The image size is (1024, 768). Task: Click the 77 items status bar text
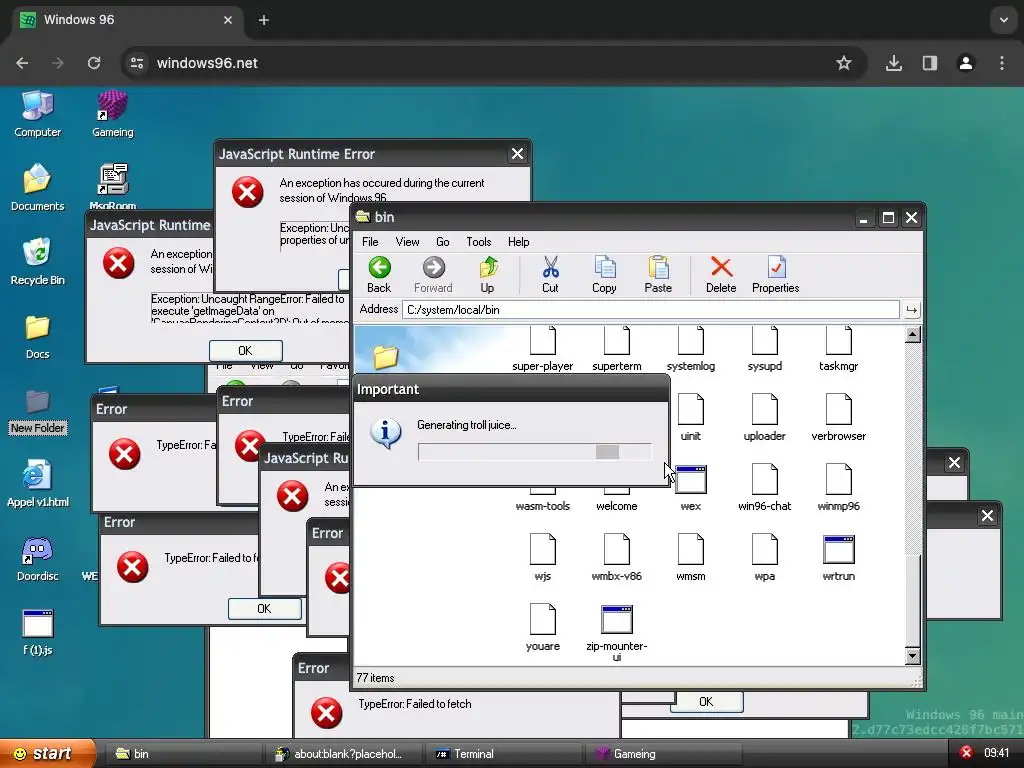[376, 678]
